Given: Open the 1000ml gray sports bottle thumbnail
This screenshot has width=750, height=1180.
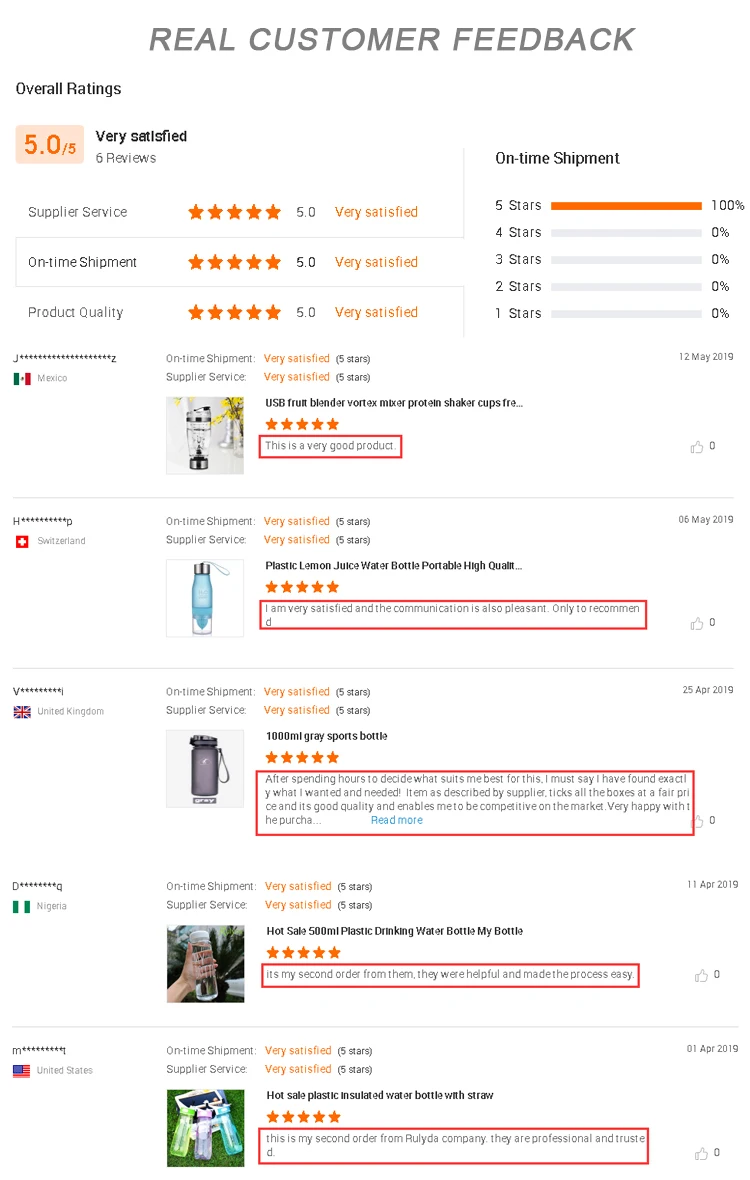Looking at the screenshot, I should [x=205, y=768].
